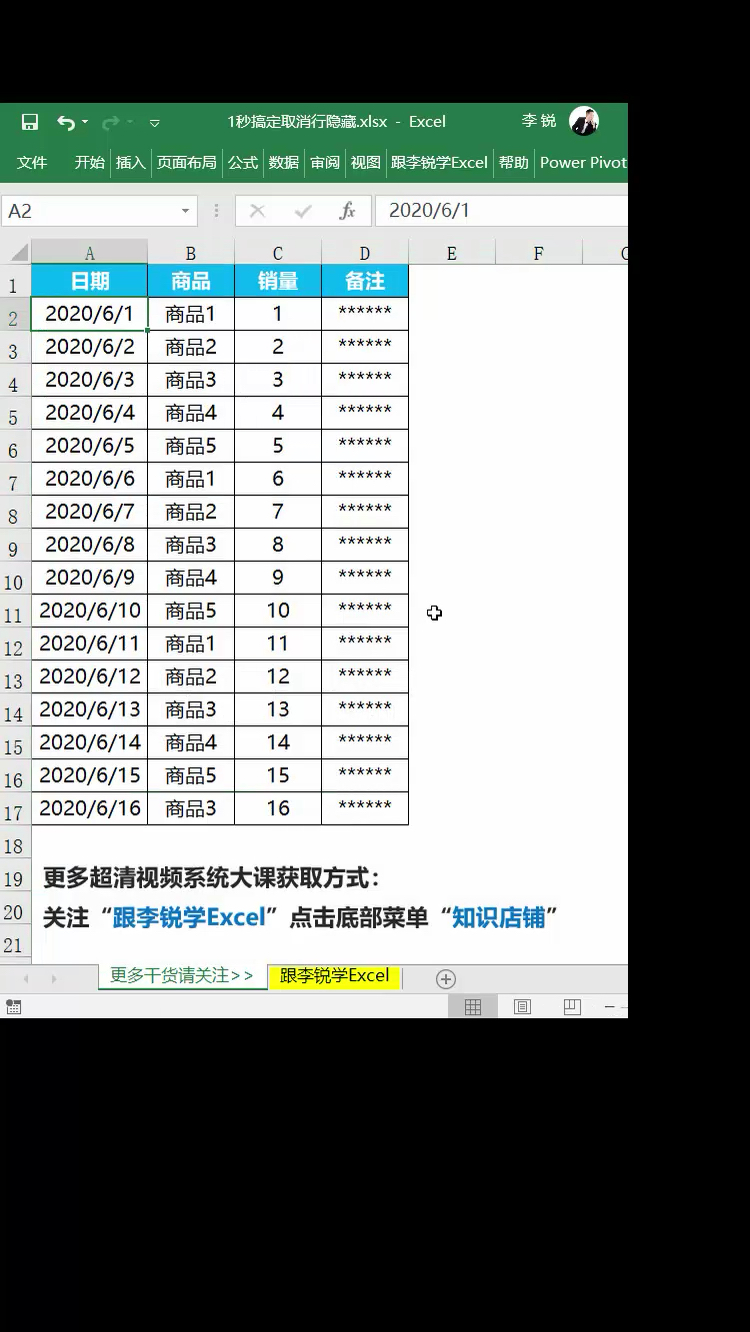Switch to the 跟李锐学Excel ribbon tab
This screenshot has width=750, height=1332.
click(439, 162)
